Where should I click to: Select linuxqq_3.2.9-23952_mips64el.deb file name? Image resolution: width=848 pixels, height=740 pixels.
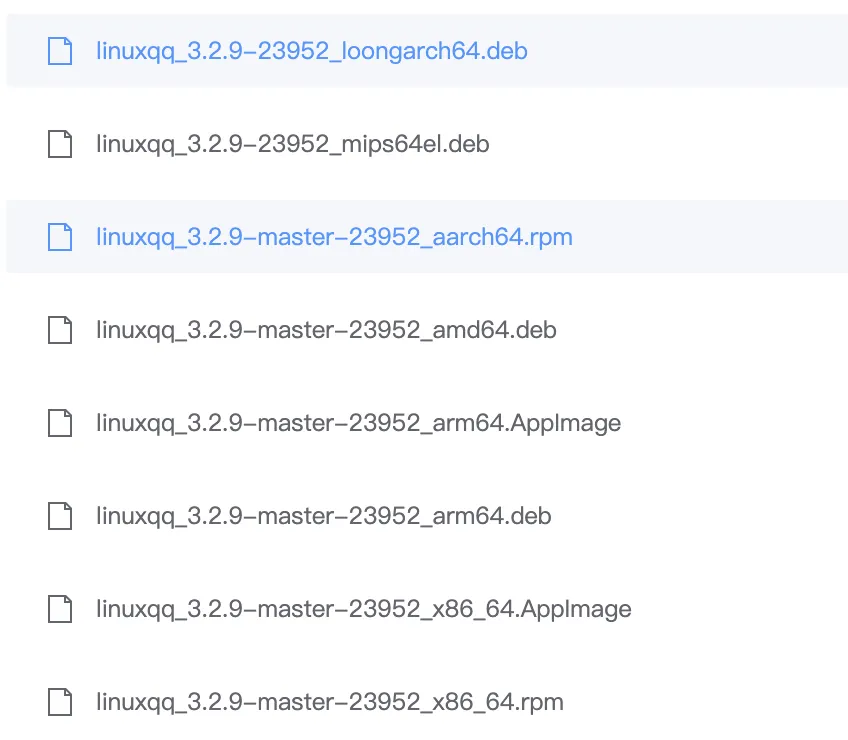coord(293,144)
